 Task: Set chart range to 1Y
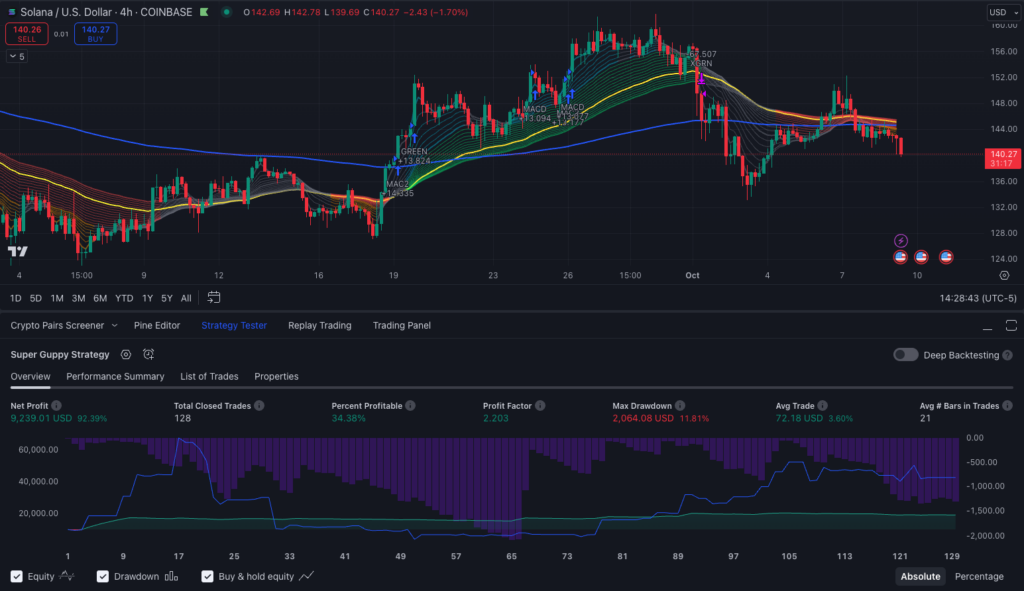tap(148, 298)
